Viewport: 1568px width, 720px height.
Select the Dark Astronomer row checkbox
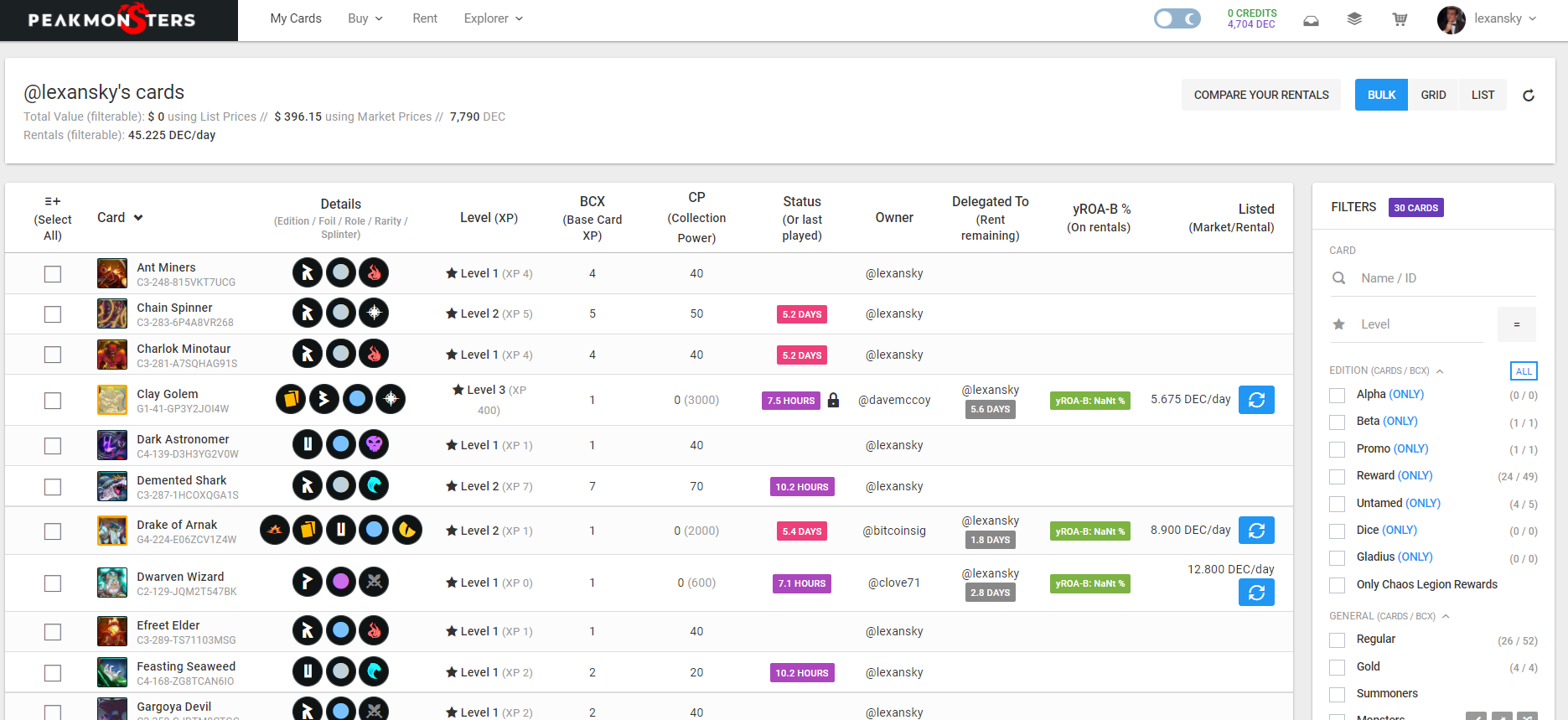(x=53, y=446)
